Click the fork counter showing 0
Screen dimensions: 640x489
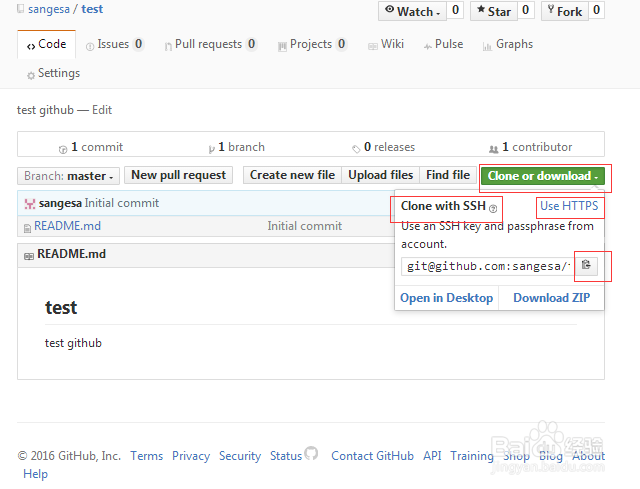[596, 11]
